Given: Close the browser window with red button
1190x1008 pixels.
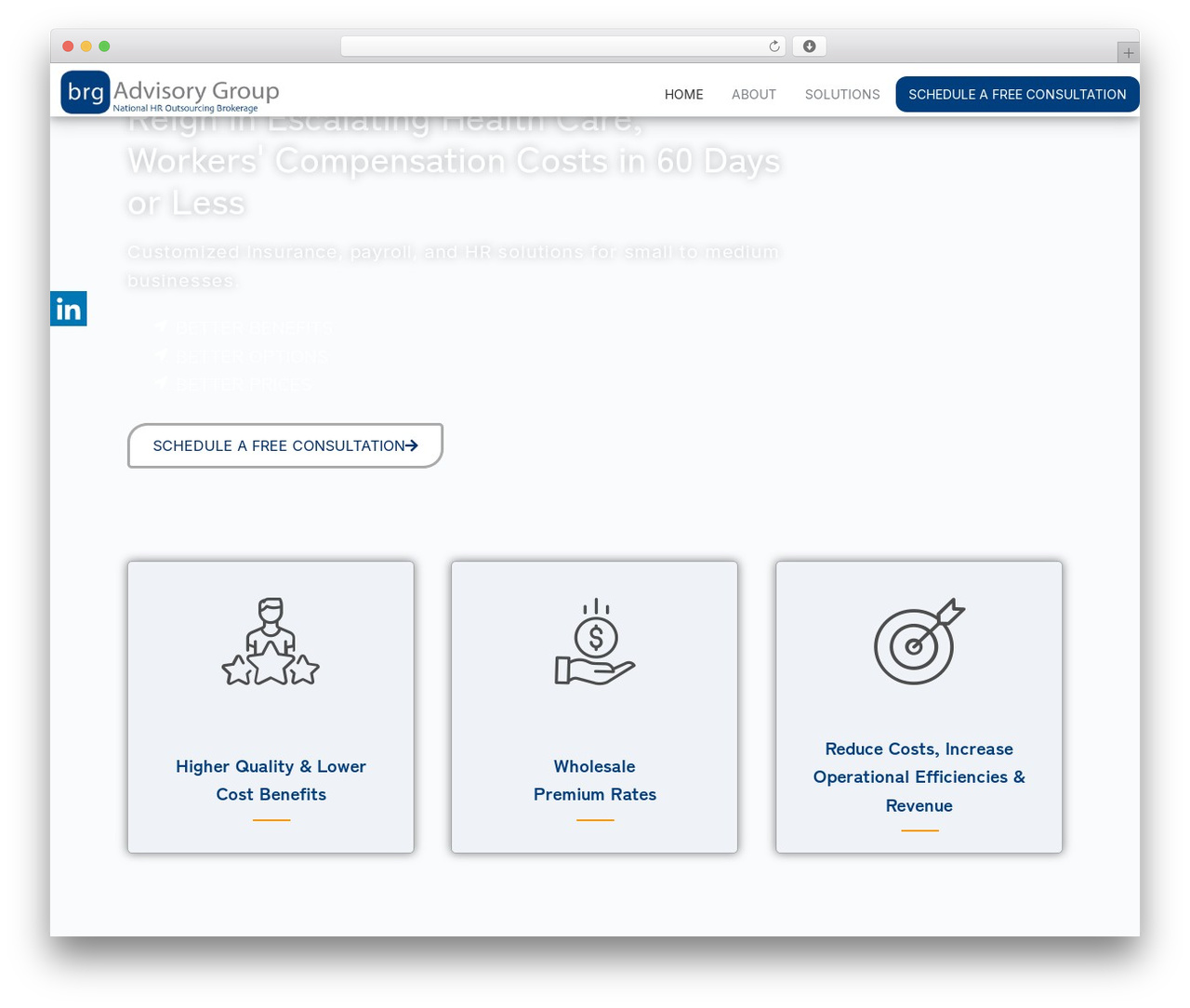Looking at the screenshot, I should [x=68, y=46].
